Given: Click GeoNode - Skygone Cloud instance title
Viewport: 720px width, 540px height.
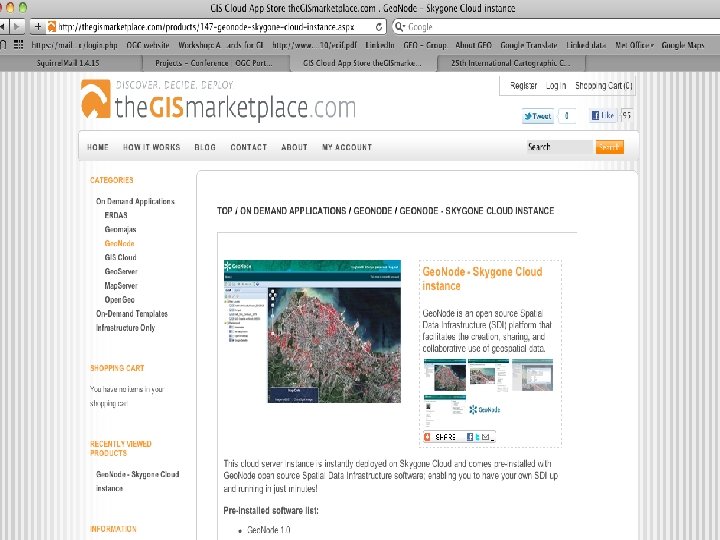Looking at the screenshot, I should 482,279.
